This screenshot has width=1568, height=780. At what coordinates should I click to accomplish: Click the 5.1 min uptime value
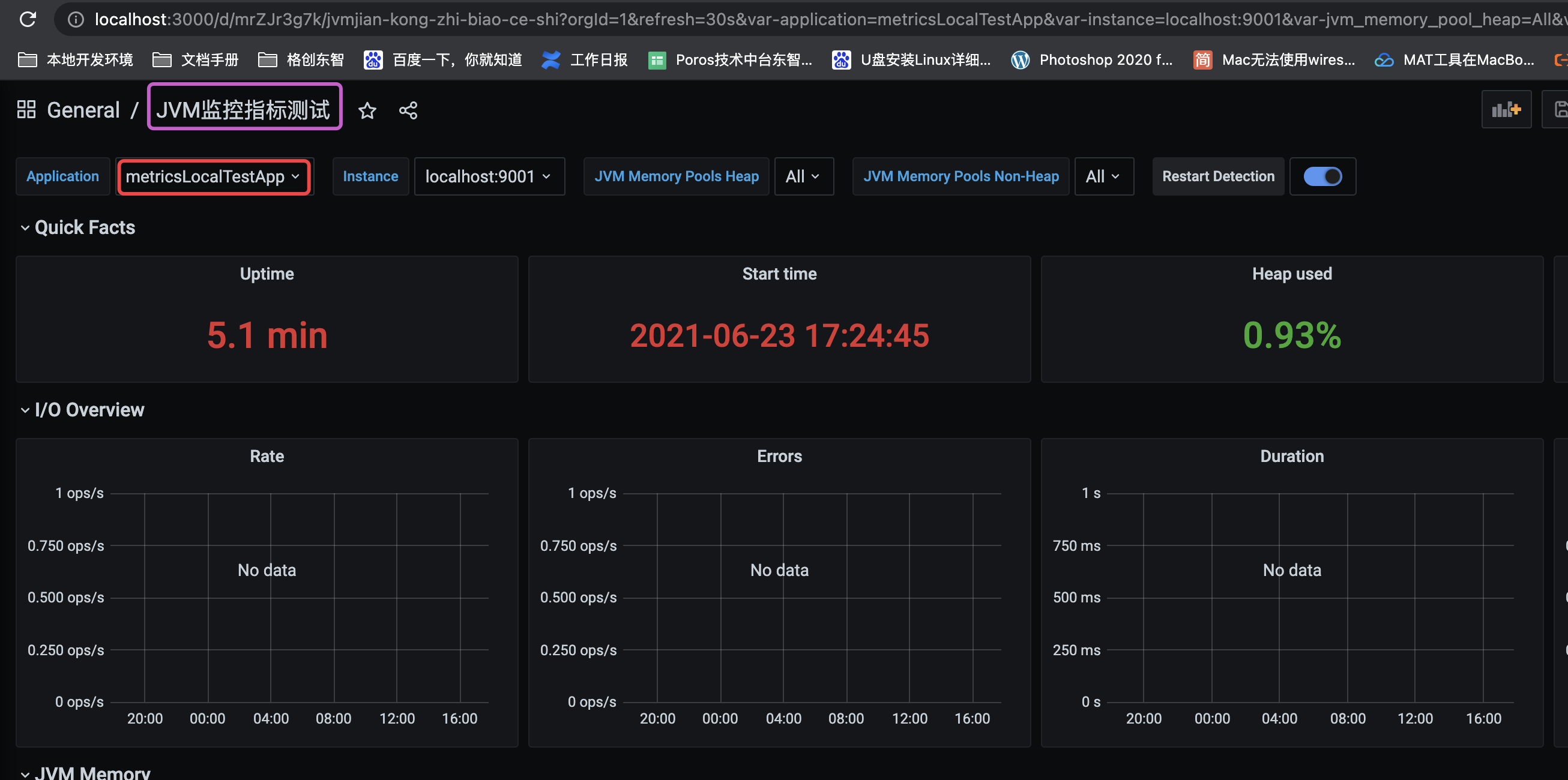267,335
